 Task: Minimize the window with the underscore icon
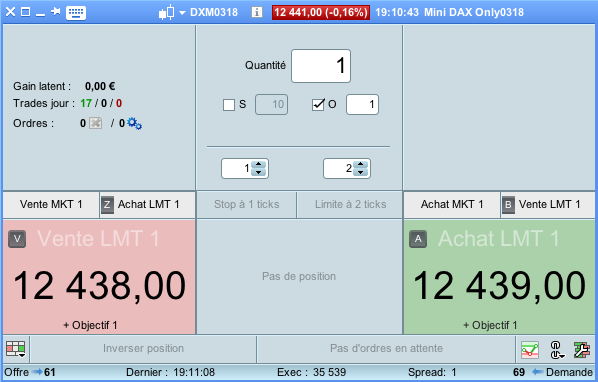(x=40, y=14)
